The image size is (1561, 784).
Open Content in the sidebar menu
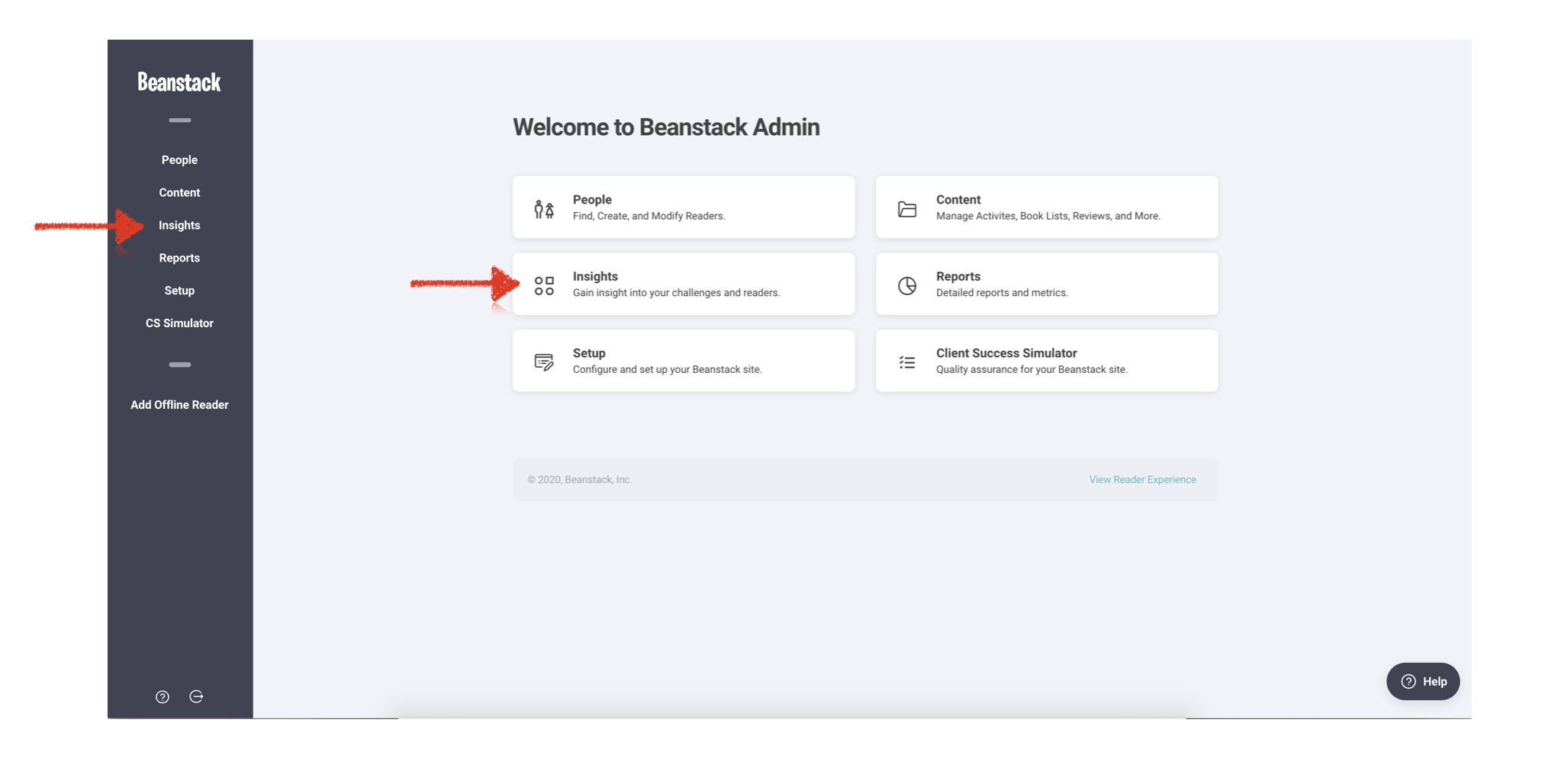179,193
